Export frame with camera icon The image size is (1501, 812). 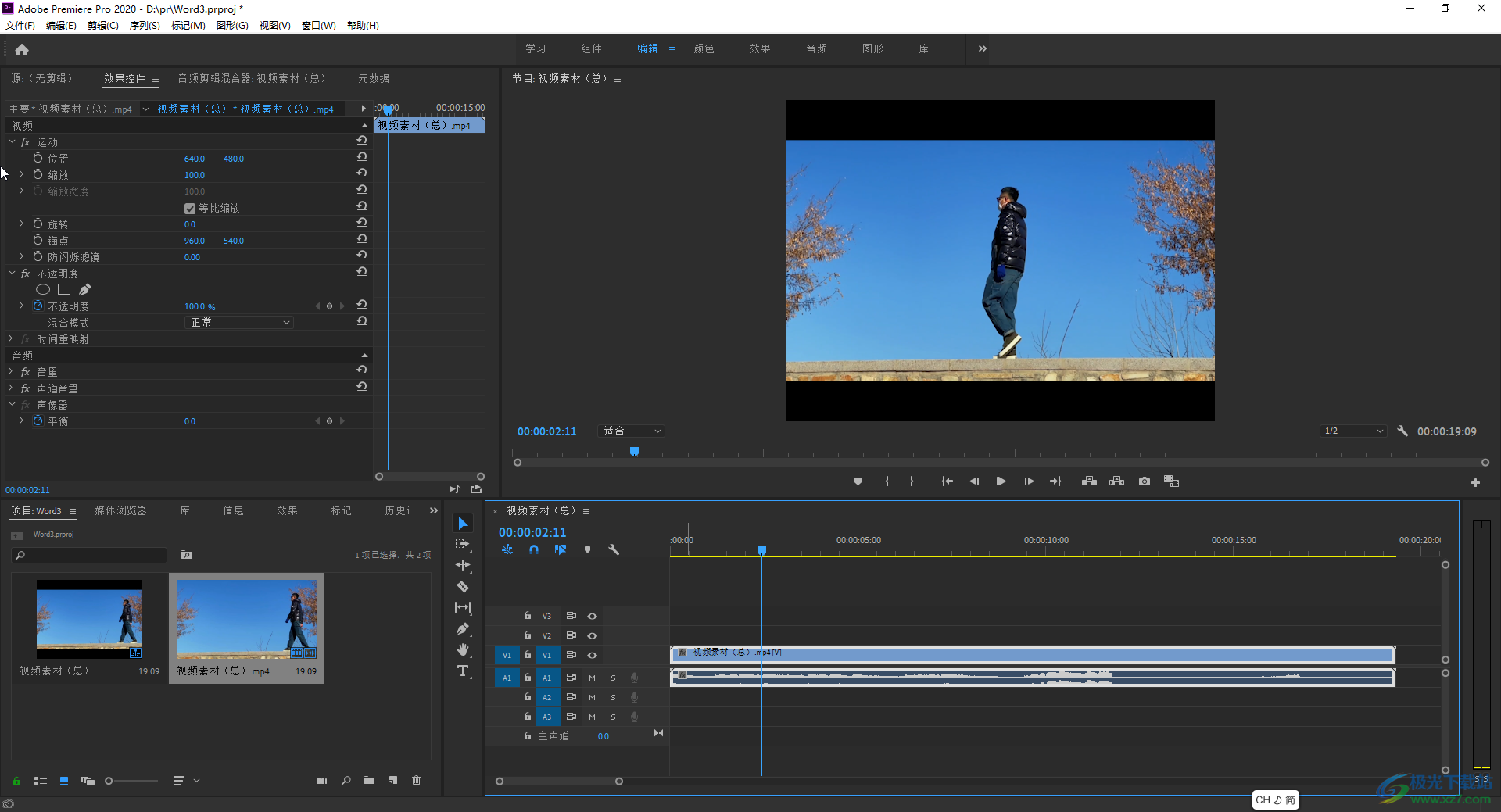(1145, 481)
